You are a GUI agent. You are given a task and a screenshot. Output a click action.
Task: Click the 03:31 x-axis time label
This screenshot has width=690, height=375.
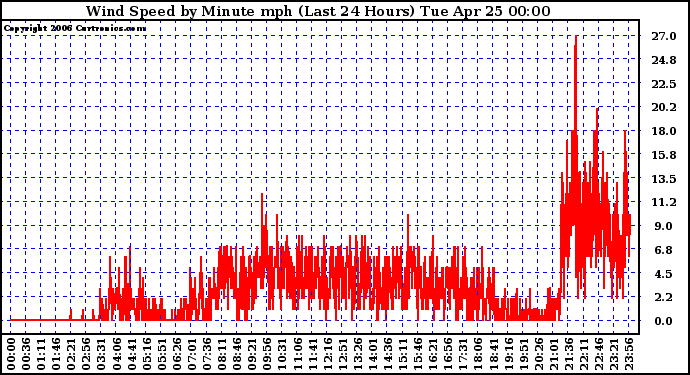tap(101, 354)
